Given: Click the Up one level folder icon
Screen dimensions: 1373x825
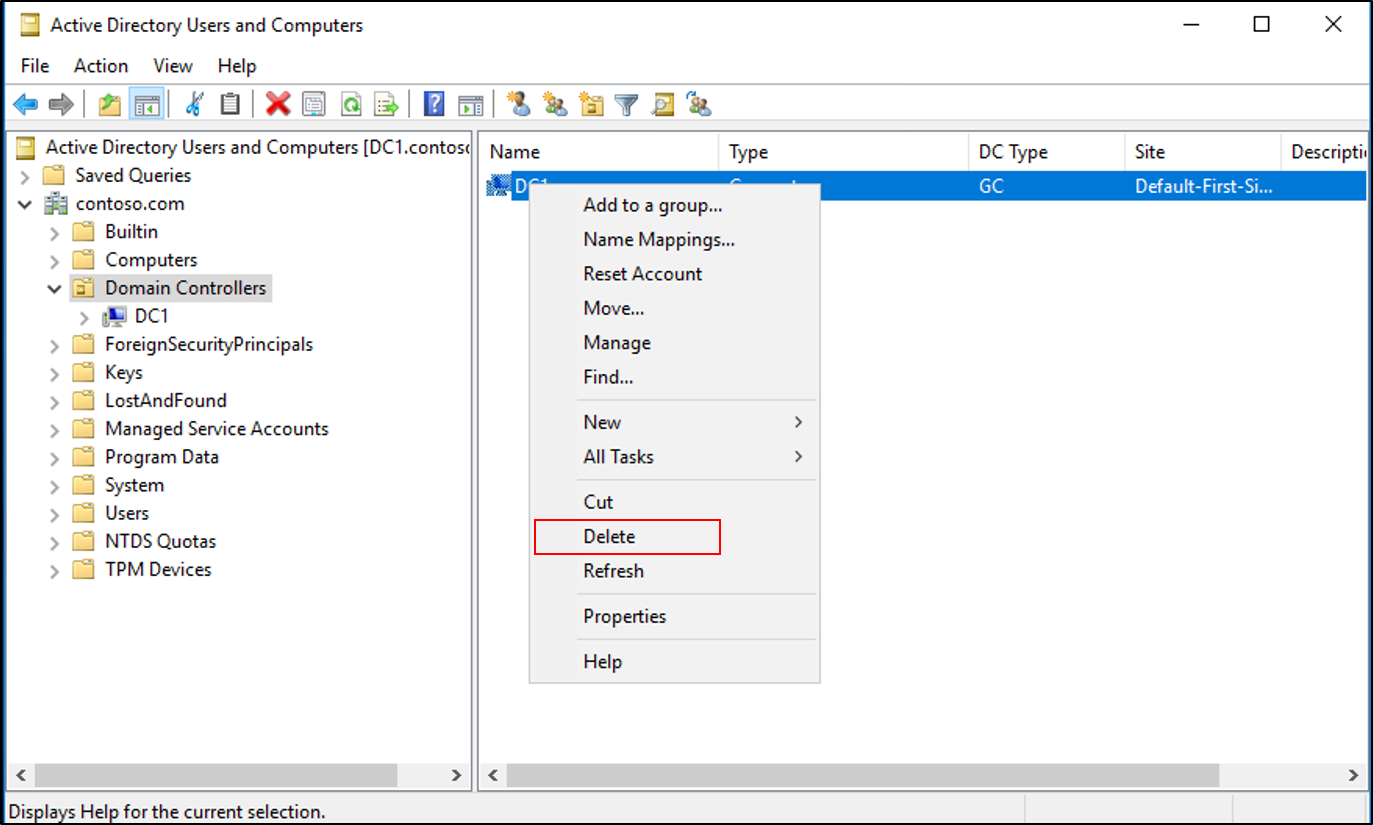Looking at the screenshot, I should coord(110,104).
